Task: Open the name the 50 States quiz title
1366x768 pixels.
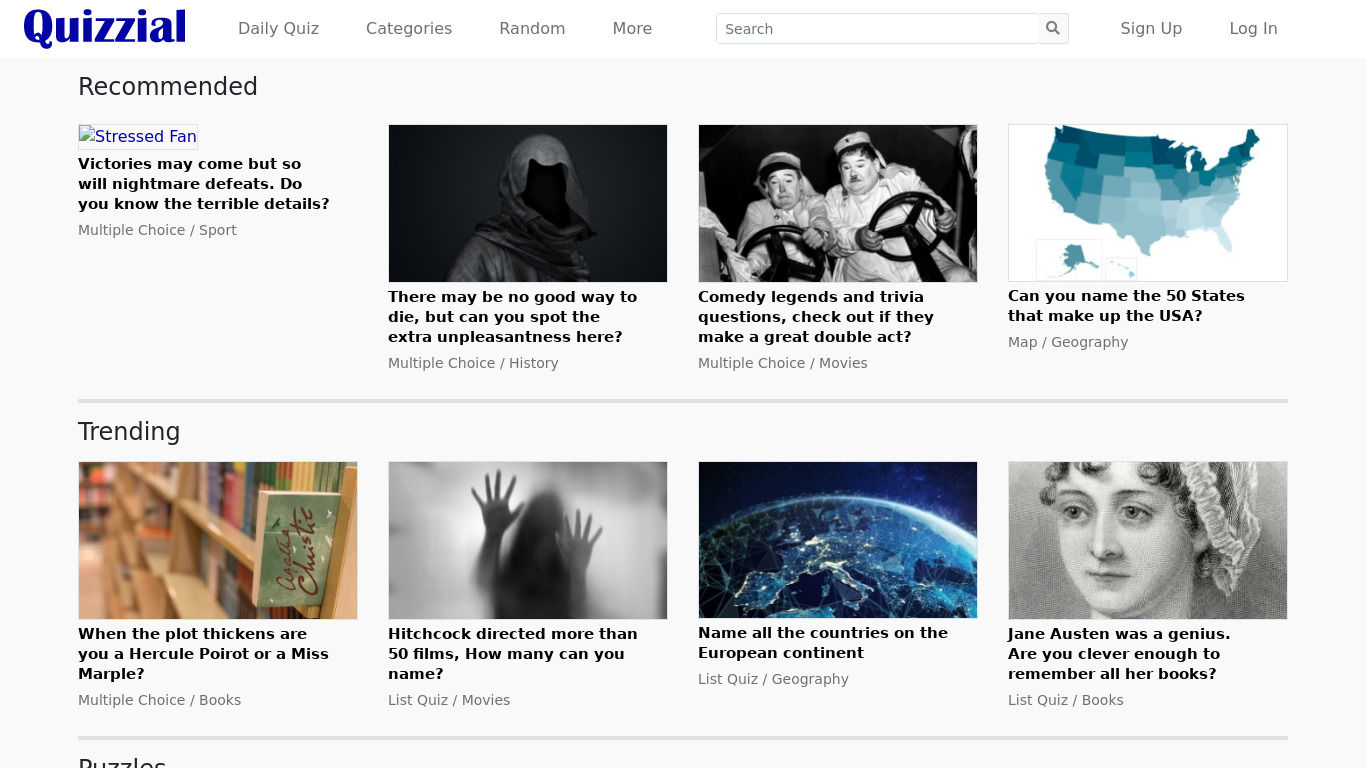Action: point(1126,306)
